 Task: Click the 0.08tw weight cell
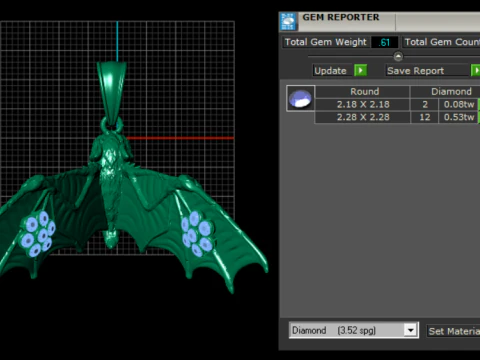(x=459, y=104)
